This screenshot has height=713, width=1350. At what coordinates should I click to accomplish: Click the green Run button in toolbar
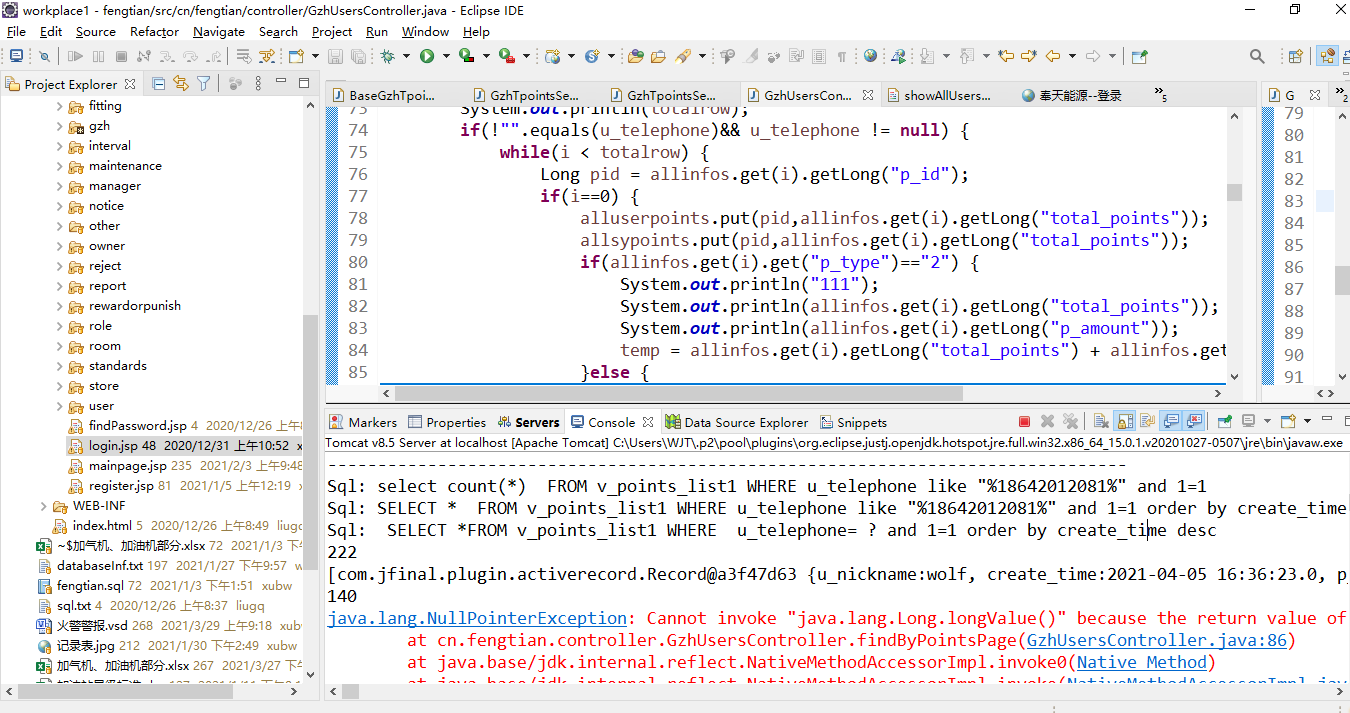[x=427, y=57]
